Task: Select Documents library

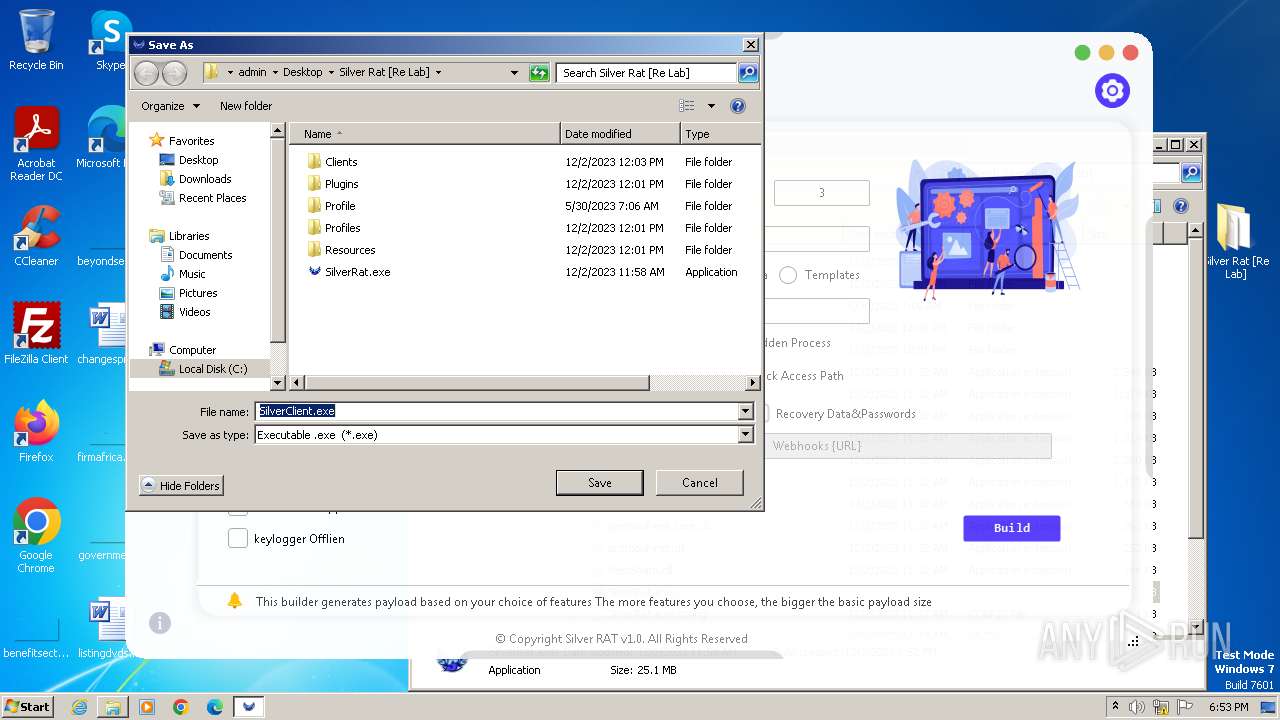Action: (205, 255)
